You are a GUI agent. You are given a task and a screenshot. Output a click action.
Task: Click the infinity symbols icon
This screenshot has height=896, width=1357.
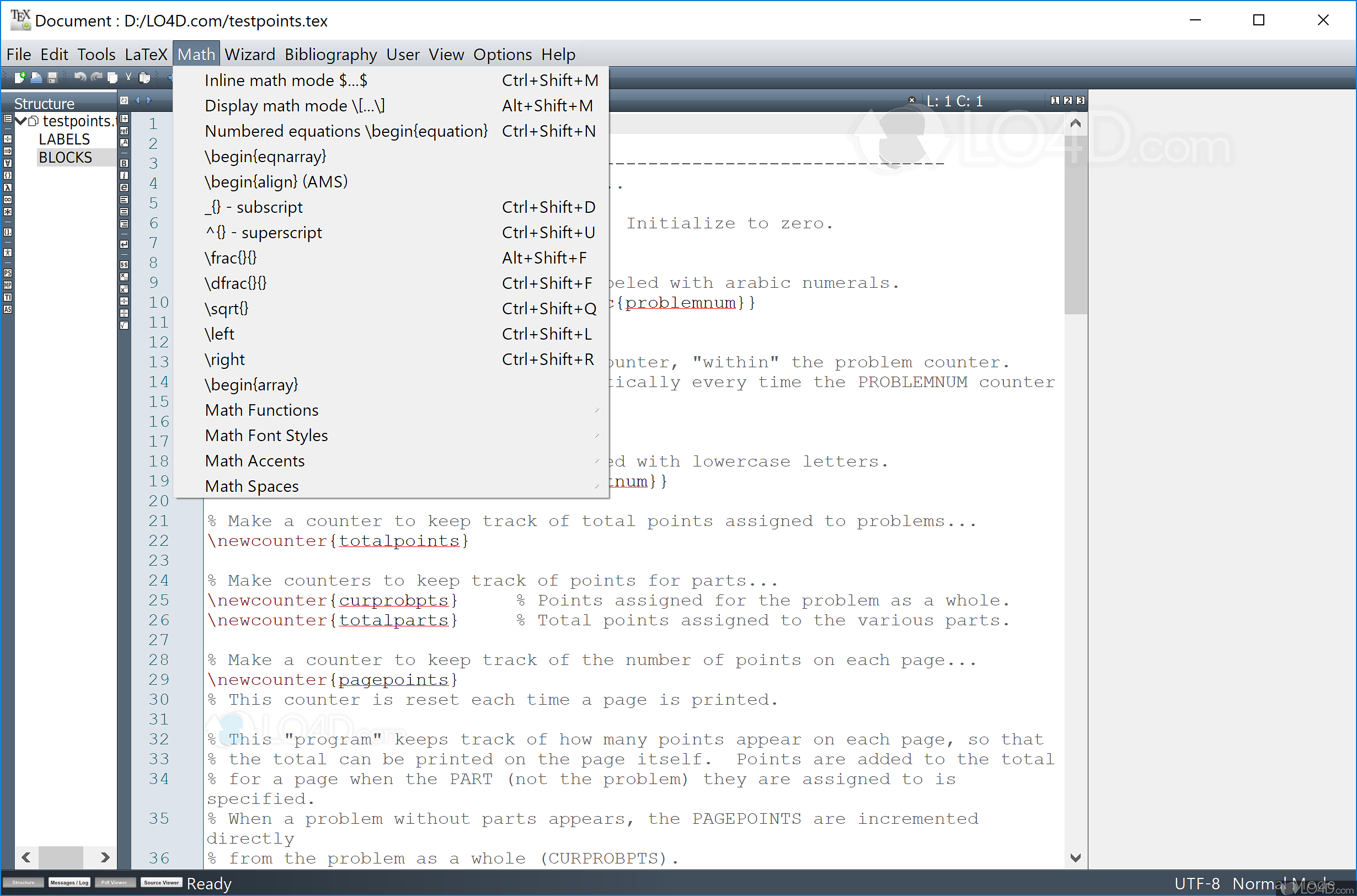pos(7,200)
